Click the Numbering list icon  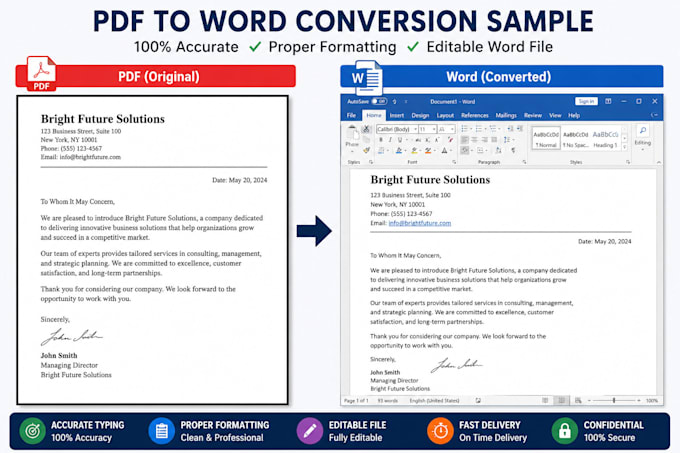[x=479, y=129]
